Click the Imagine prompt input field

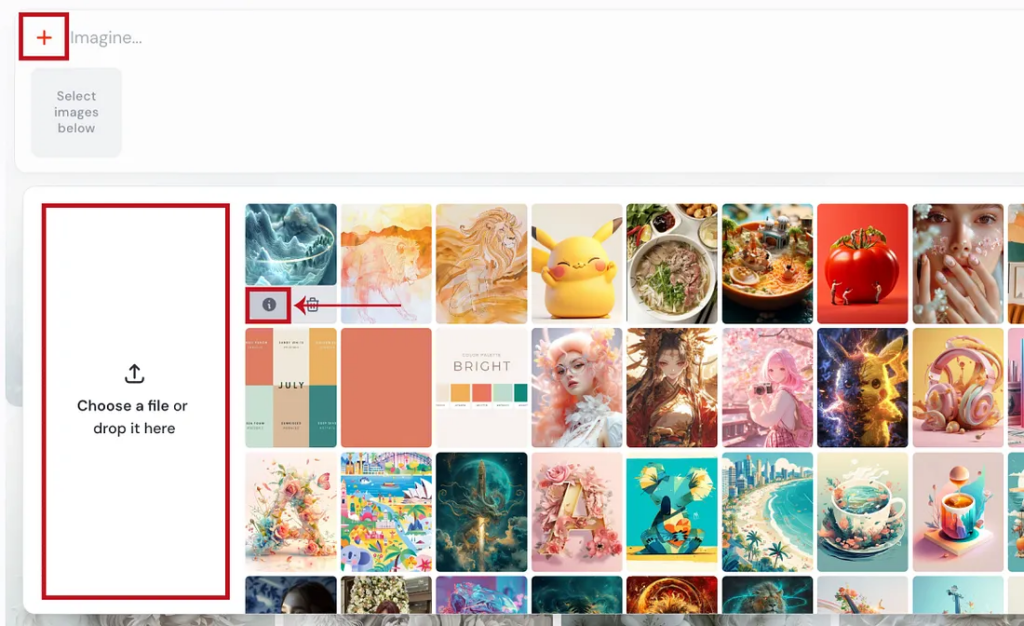coord(542,38)
